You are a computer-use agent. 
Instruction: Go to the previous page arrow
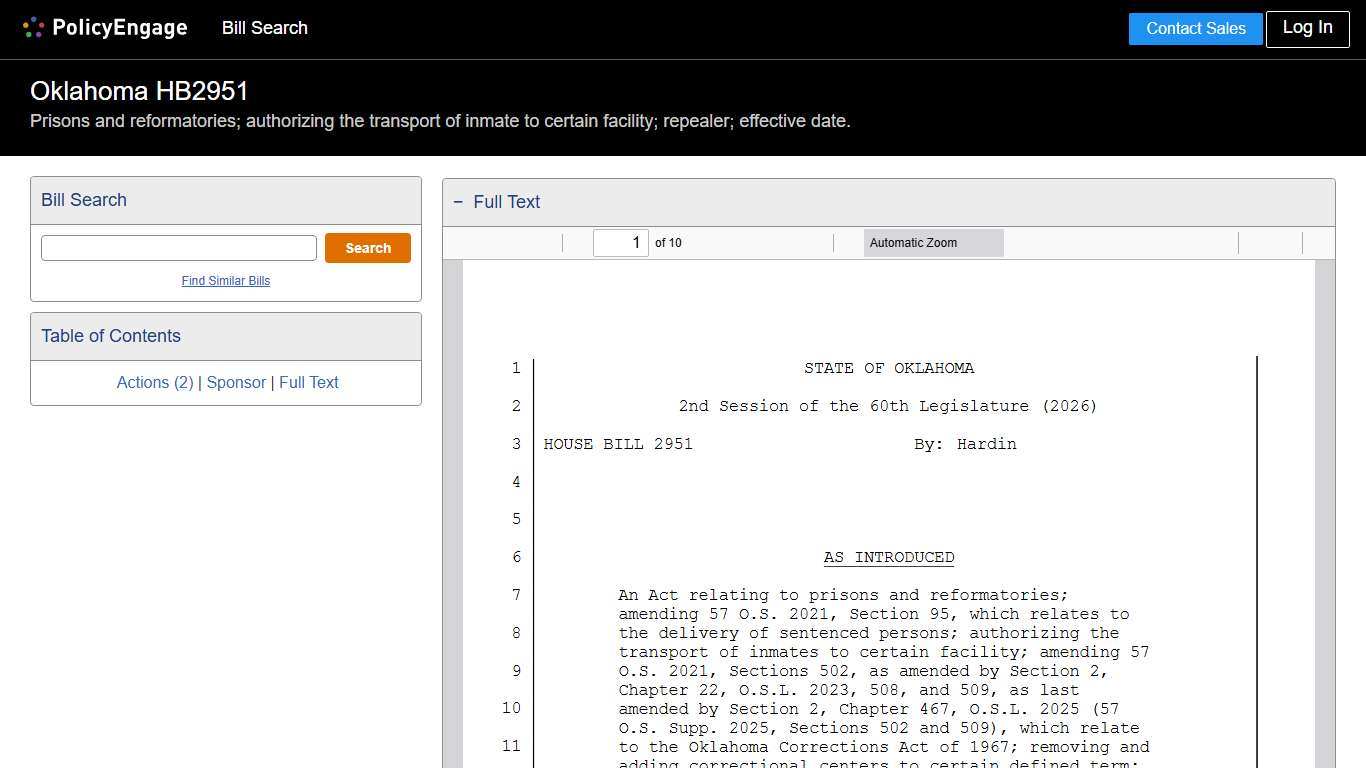click(x=510, y=242)
